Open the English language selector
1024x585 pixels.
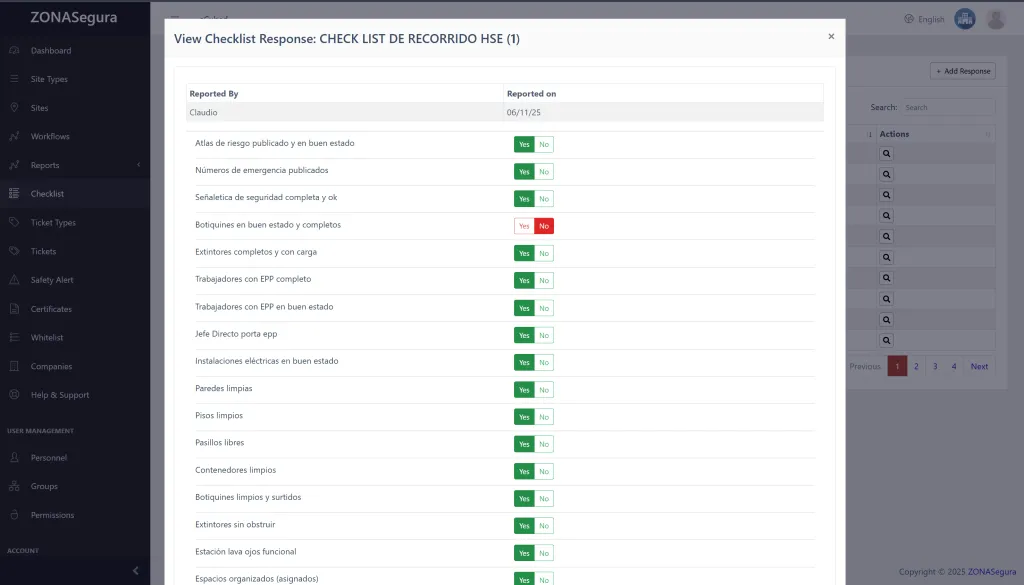coord(923,19)
